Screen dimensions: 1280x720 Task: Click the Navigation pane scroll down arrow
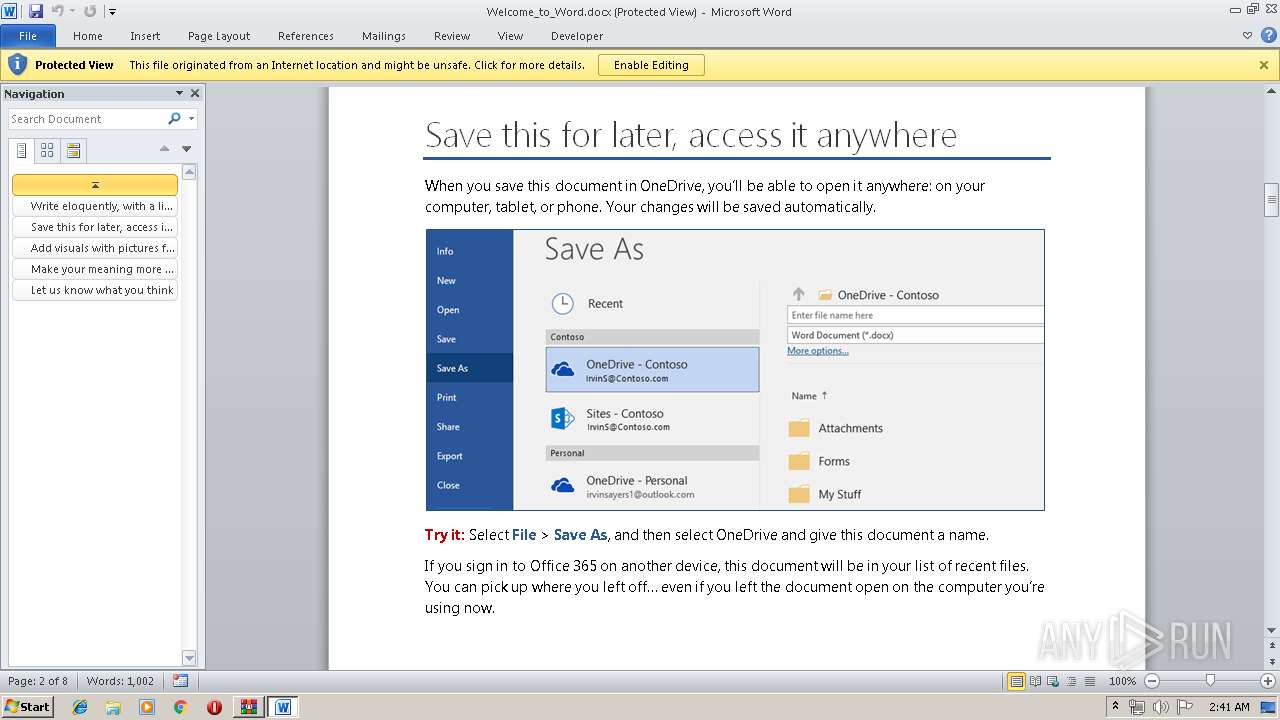[189, 658]
